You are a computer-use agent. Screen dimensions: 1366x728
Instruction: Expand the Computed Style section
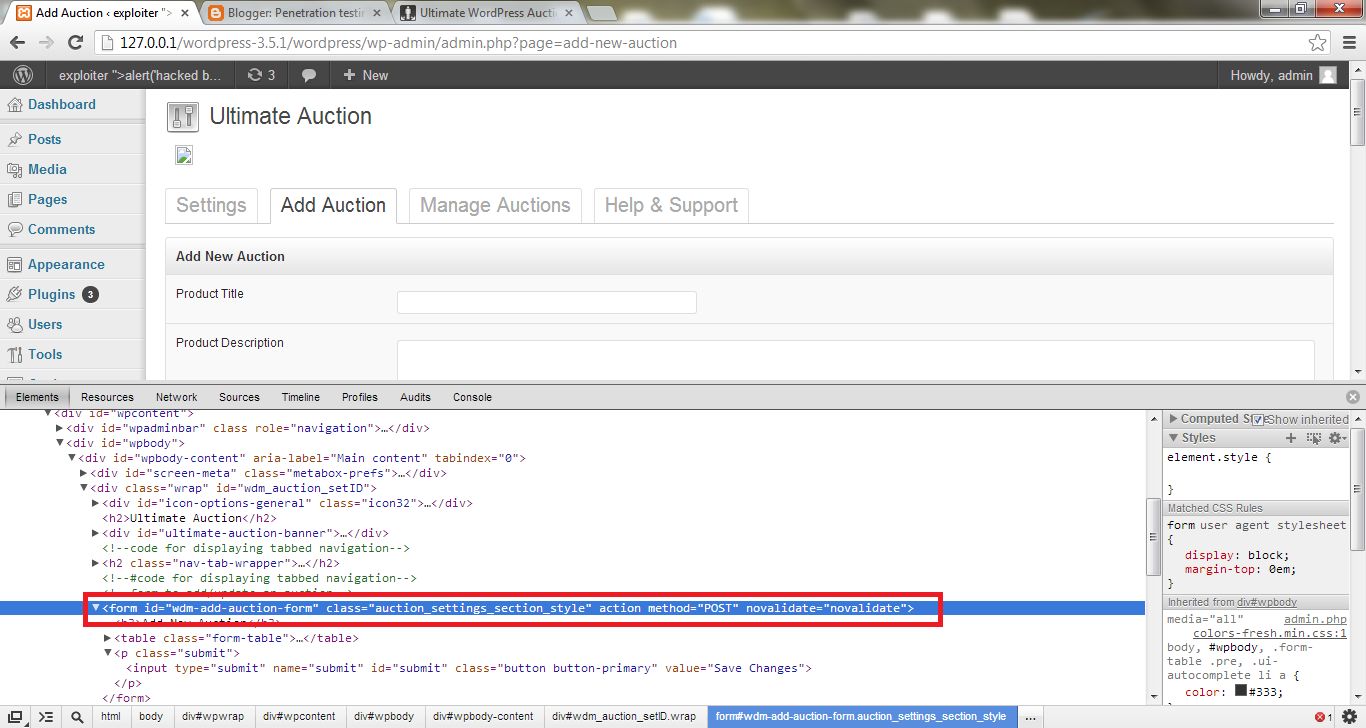(1174, 419)
